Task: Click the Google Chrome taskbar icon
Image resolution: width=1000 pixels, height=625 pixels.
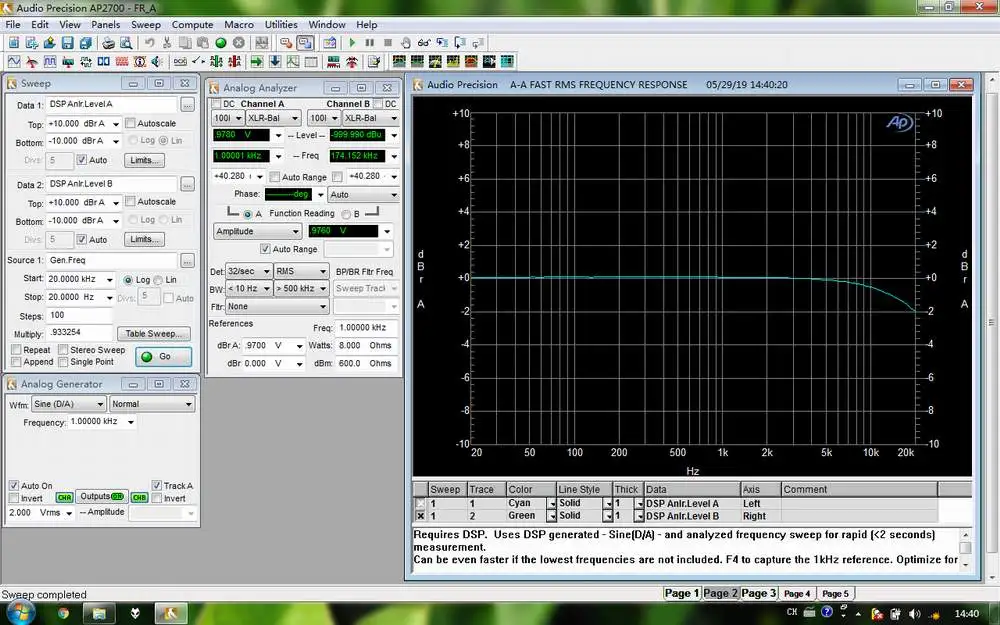Action: [x=63, y=614]
